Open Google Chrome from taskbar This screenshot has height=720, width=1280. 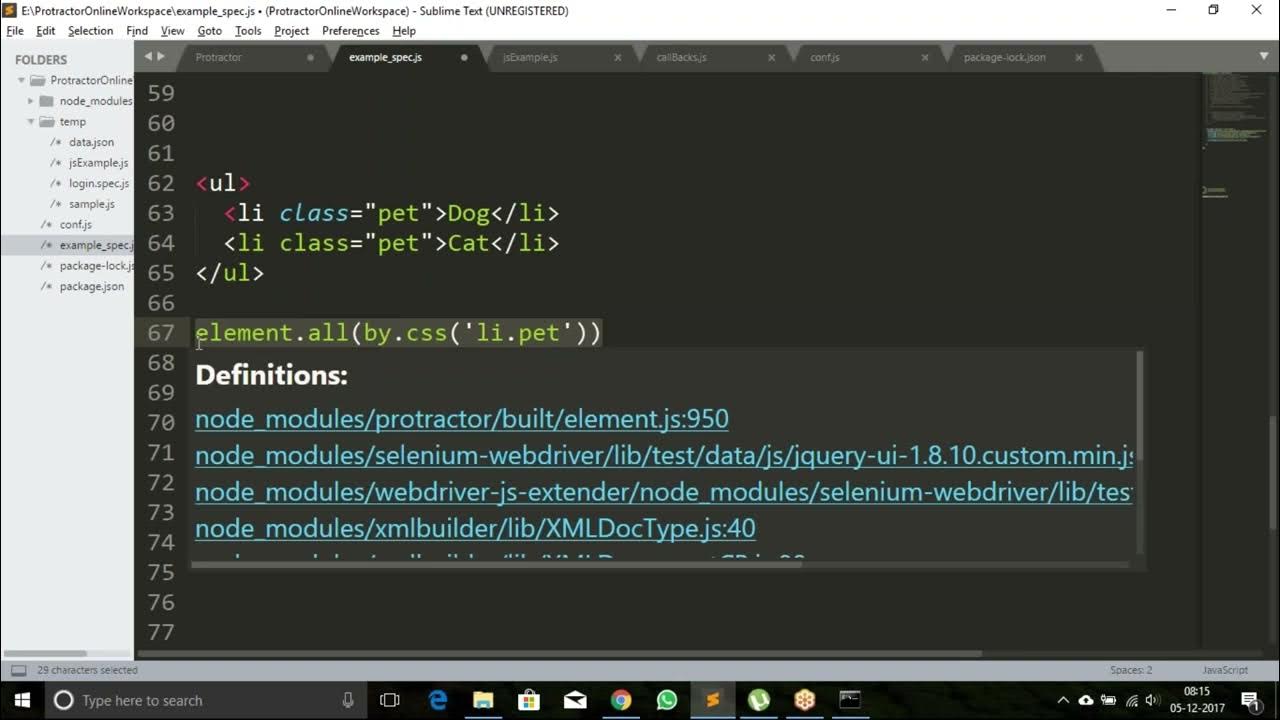tap(621, 700)
